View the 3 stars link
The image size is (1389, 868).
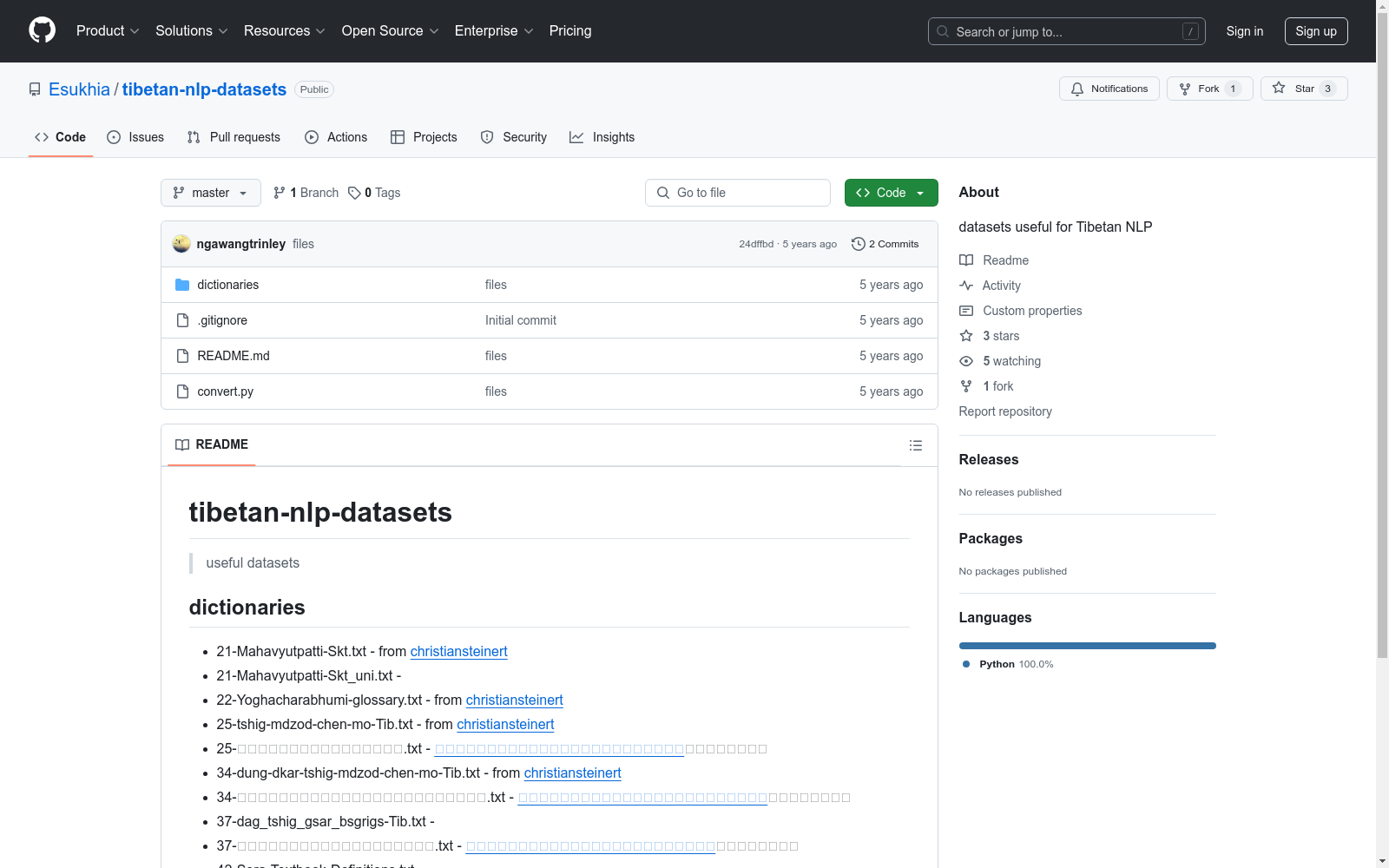(990, 336)
